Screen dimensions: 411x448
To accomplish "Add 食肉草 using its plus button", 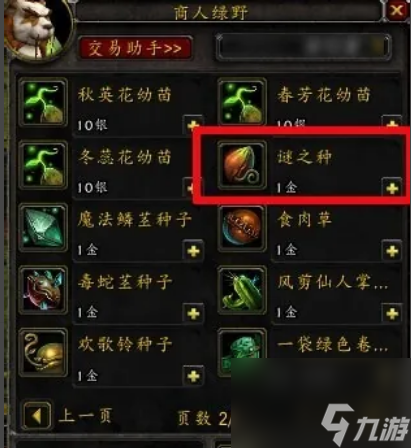I will 392,251.
